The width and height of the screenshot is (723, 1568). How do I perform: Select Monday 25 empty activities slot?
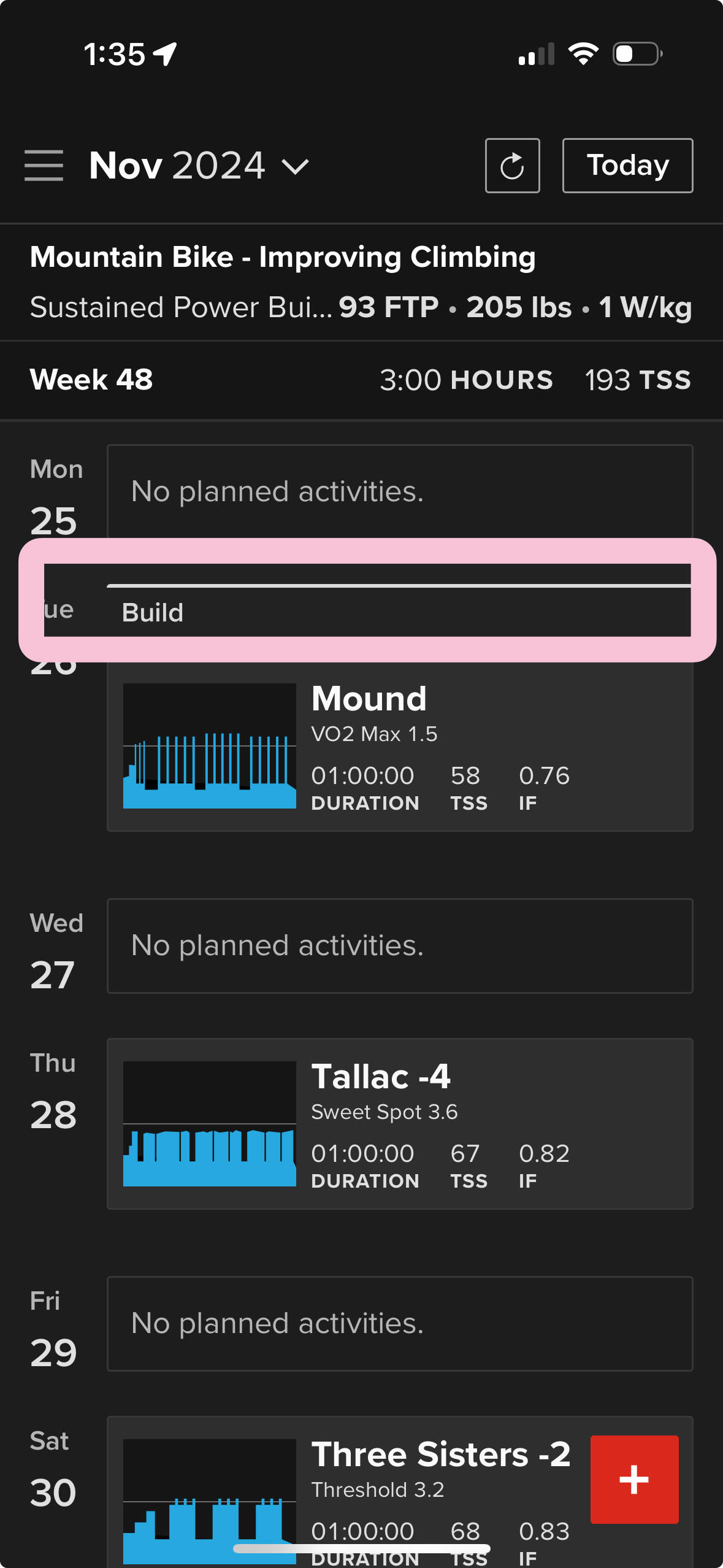(x=400, y=492)
